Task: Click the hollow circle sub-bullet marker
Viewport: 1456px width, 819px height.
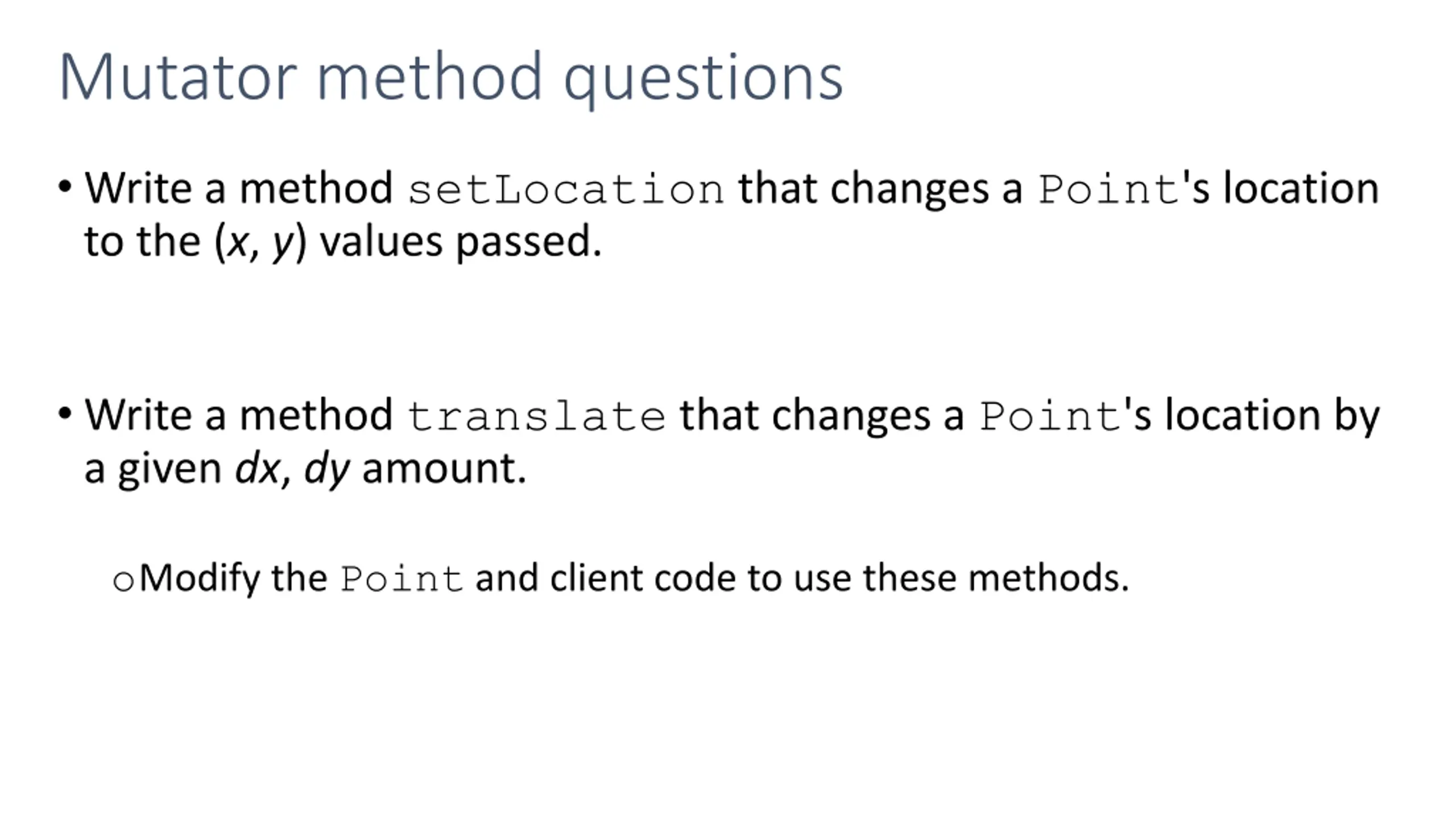Action: 123,581
